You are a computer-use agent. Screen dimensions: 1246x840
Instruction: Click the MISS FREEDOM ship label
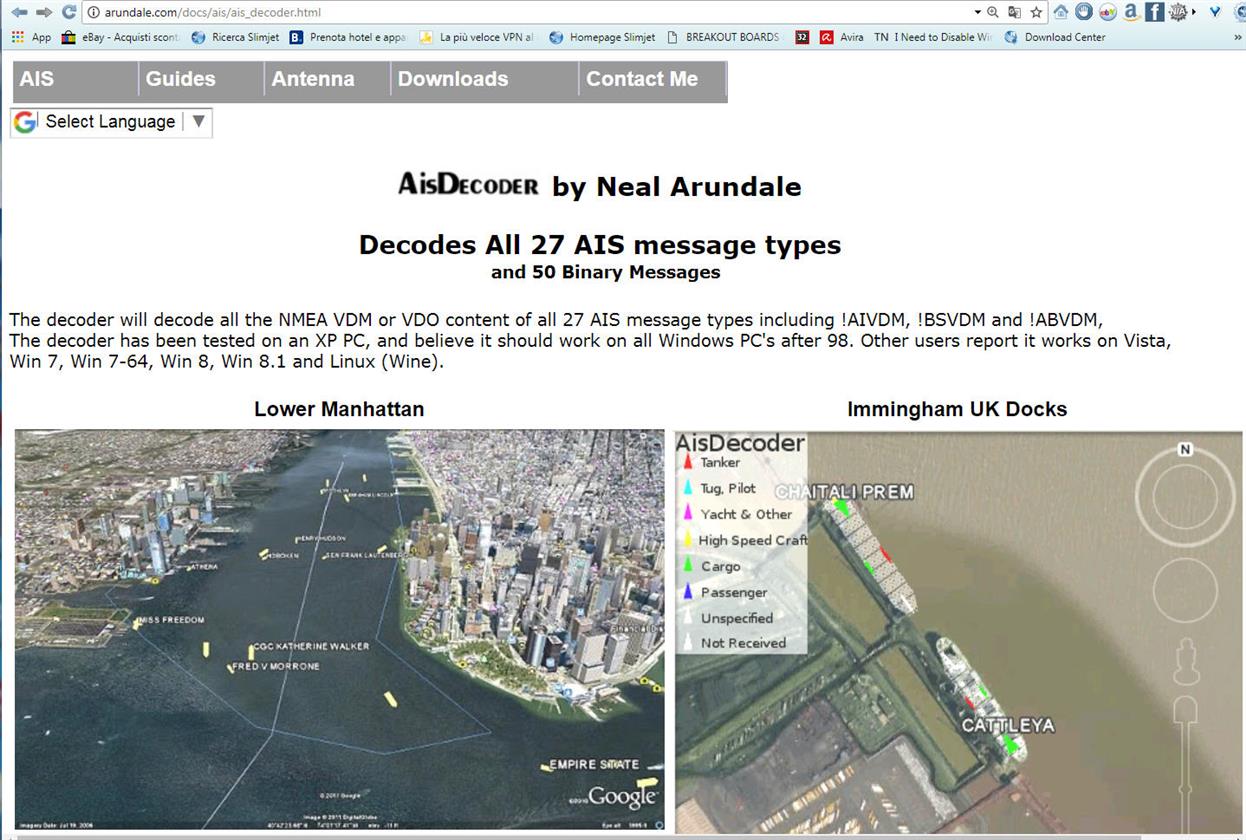pos(172,620)
